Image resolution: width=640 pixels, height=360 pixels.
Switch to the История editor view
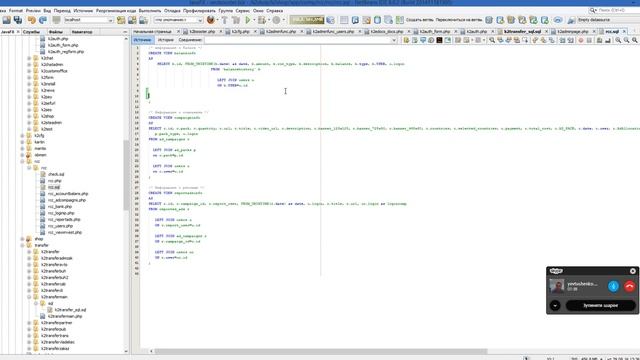[x=166, y=40]
